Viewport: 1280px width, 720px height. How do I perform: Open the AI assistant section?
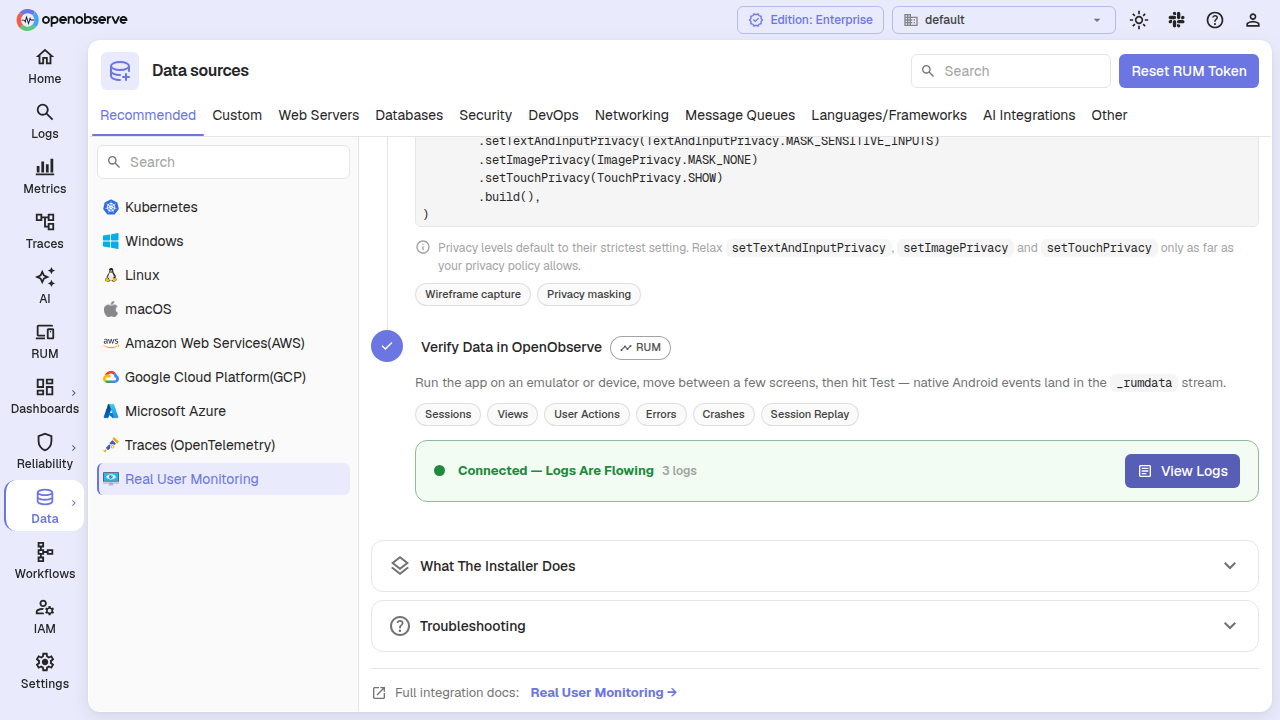(44, 287)
